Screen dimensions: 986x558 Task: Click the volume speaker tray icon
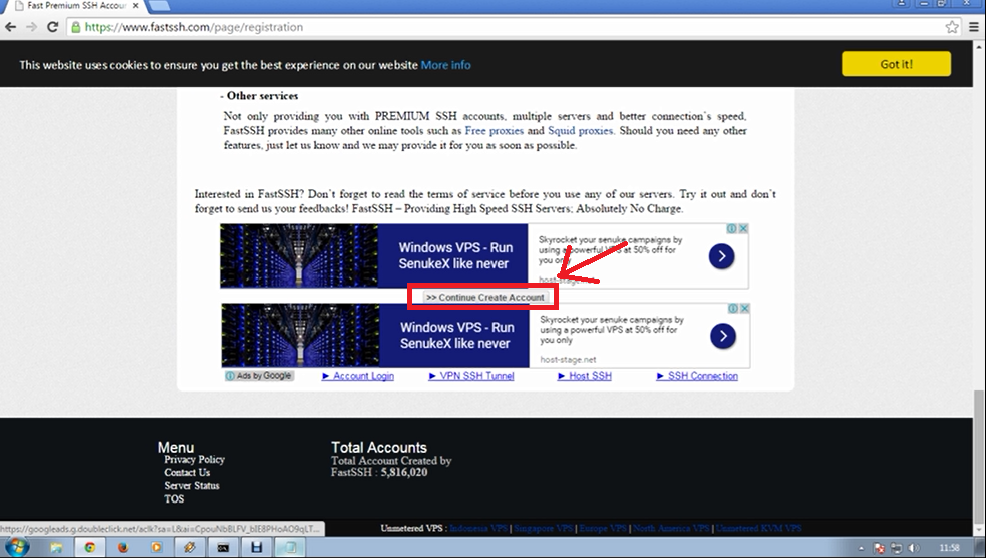point(914,549)
